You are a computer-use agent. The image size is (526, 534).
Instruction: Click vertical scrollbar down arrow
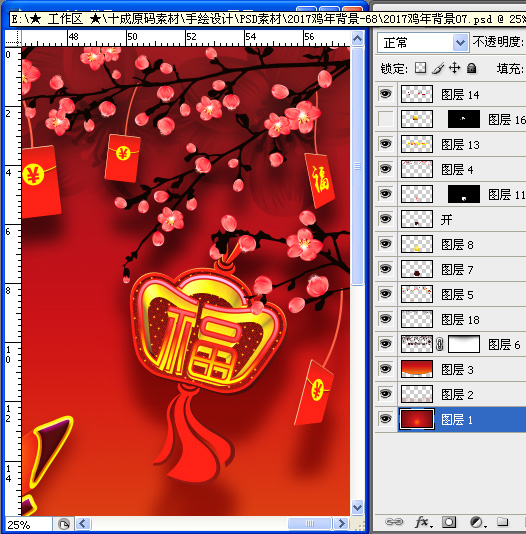click(357, 508)
